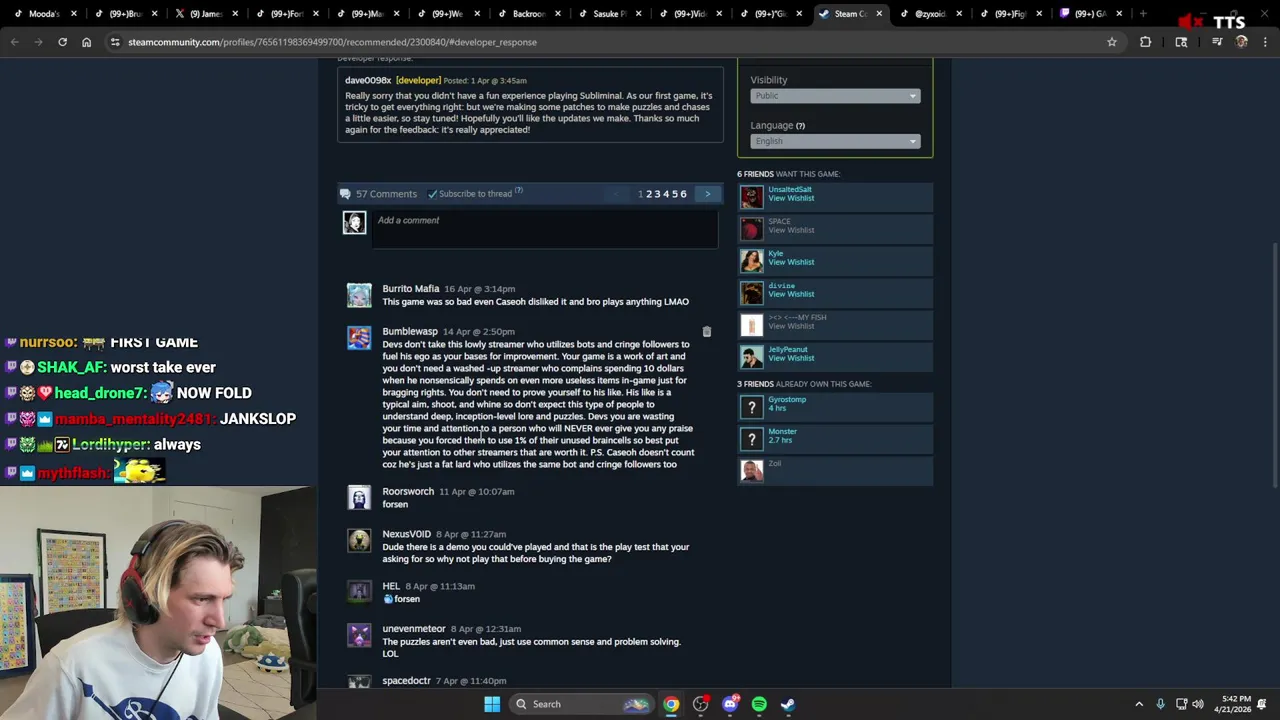Open unevenmeteor commenter name link
Screen dimensions: 1280x720
tap(414, 629)
